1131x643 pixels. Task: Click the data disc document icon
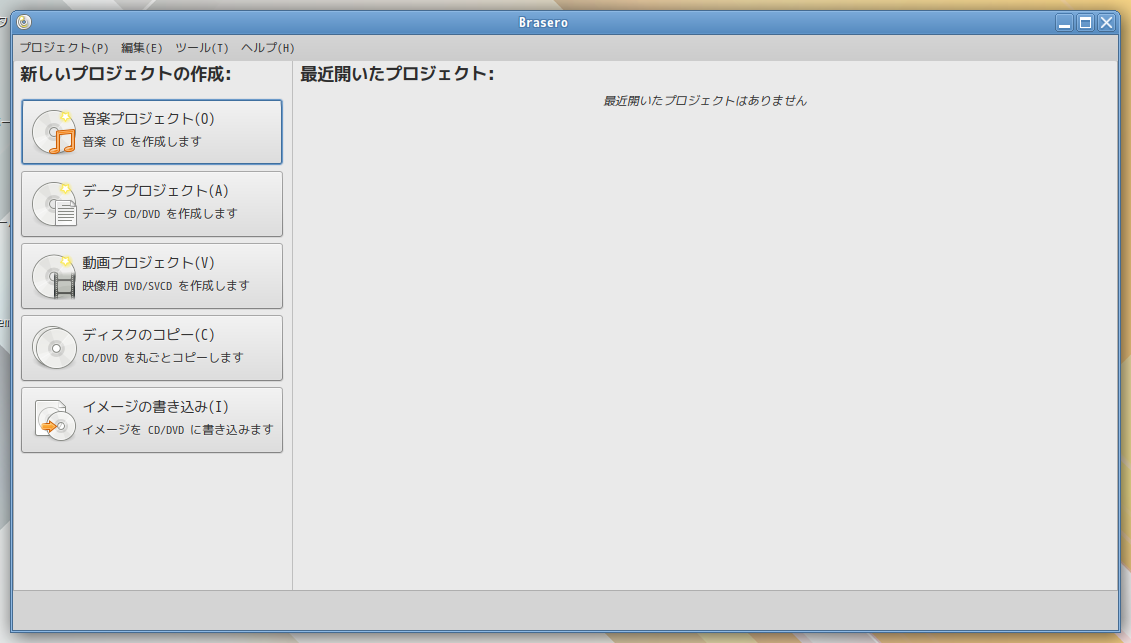tap(54, 204)
